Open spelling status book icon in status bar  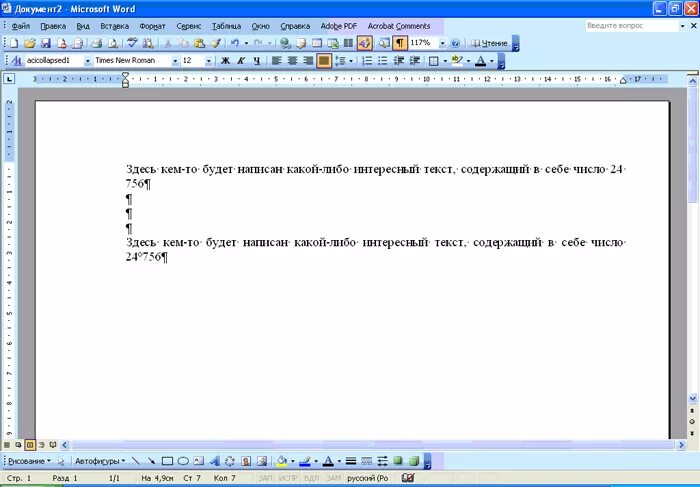pyautogui.click(x=408, y=478)
